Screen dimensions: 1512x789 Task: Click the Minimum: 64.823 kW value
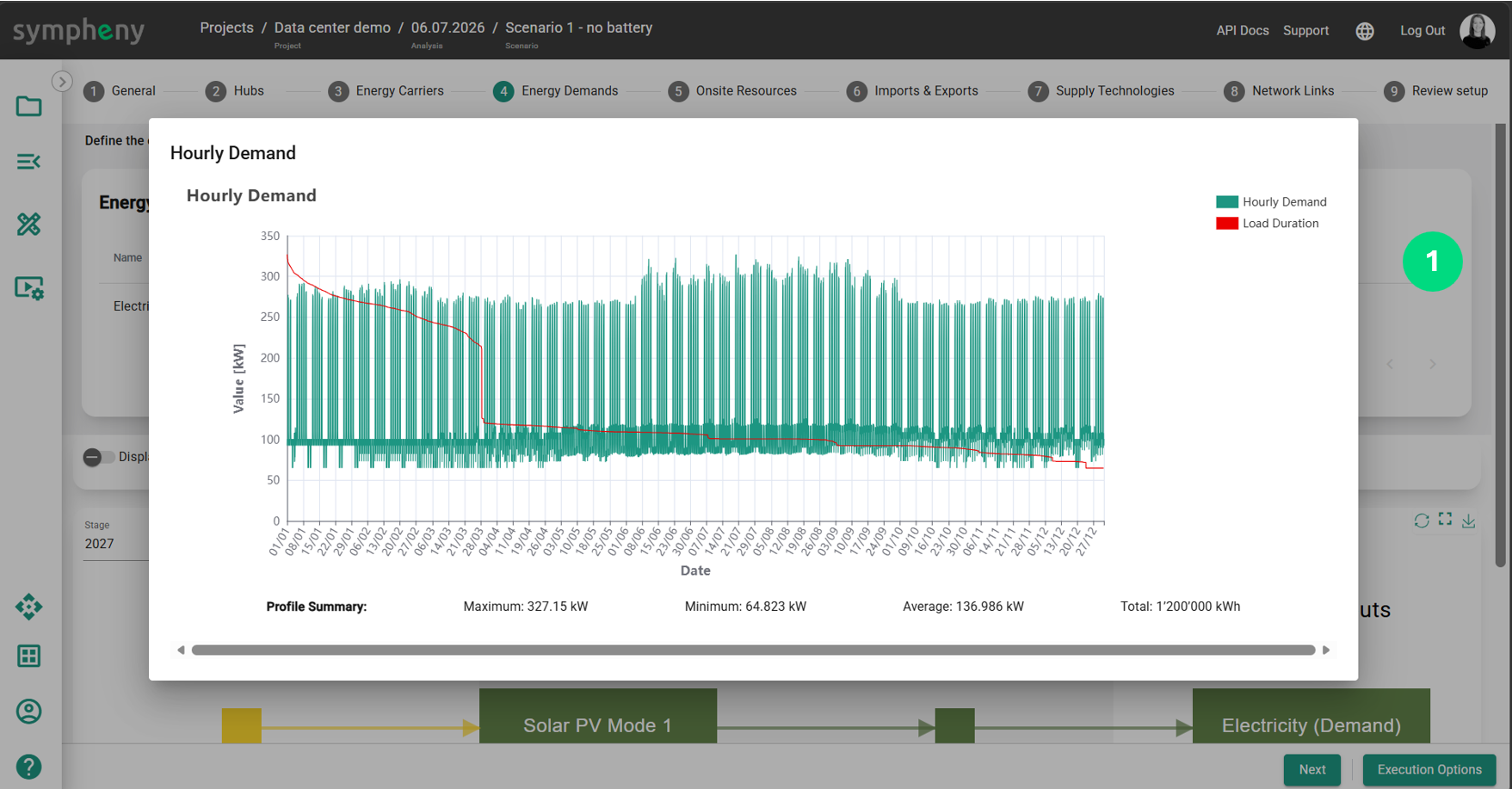point(745,607)
